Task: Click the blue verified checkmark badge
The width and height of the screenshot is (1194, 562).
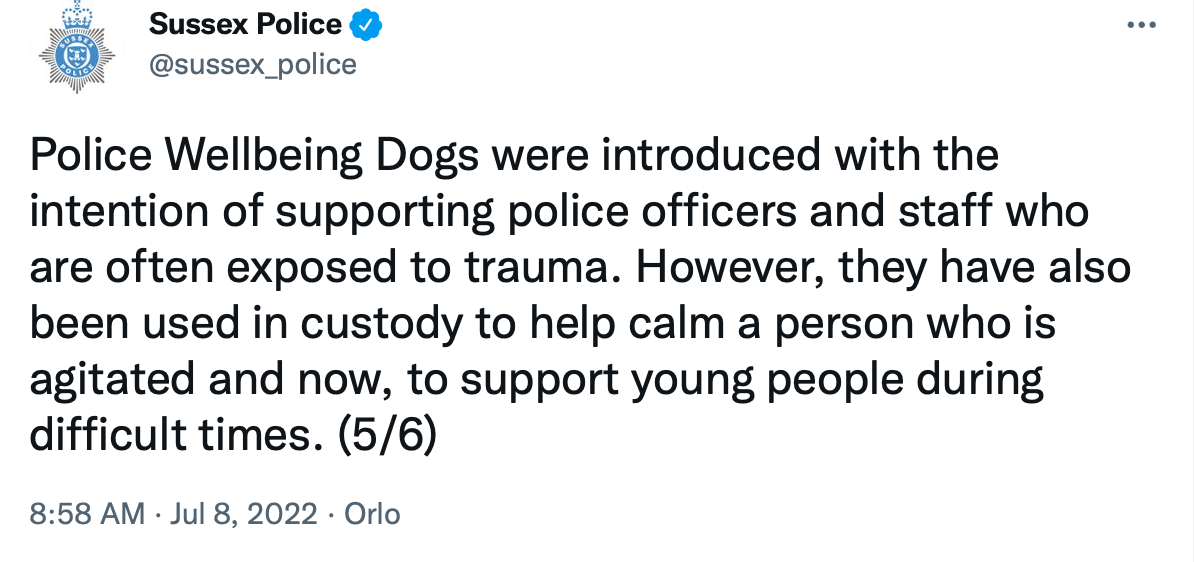Action: coord(366,25)
